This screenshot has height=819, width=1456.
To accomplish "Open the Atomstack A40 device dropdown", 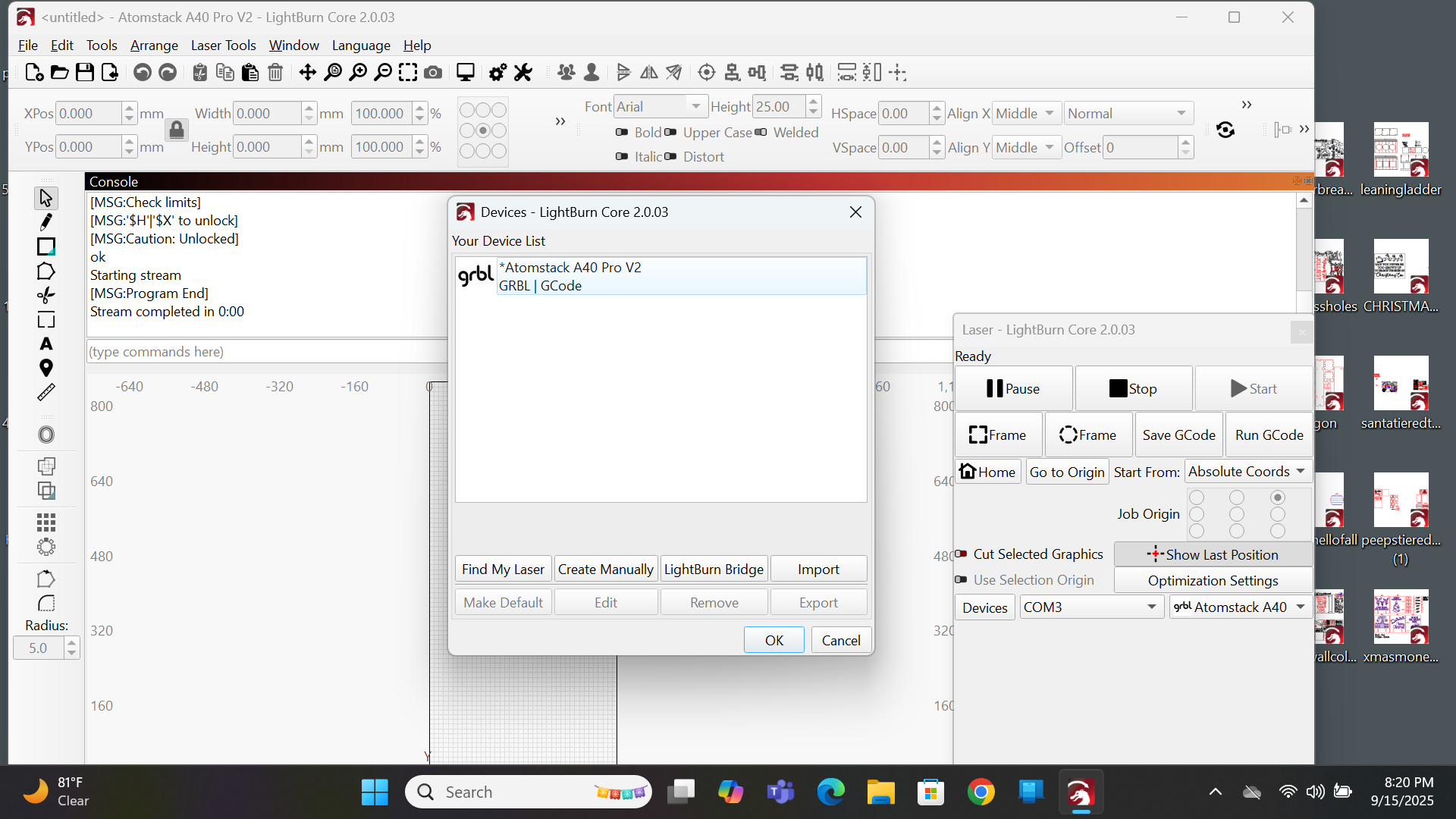I will pos(1240,607).
